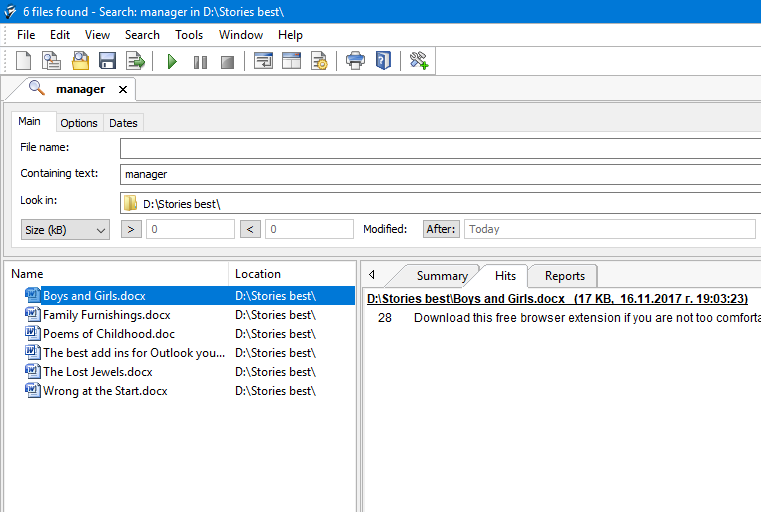This screenshot has height=512, width=761.
Task: Select Poems of Childhood.doc in results
Action: tap(109, 334)
